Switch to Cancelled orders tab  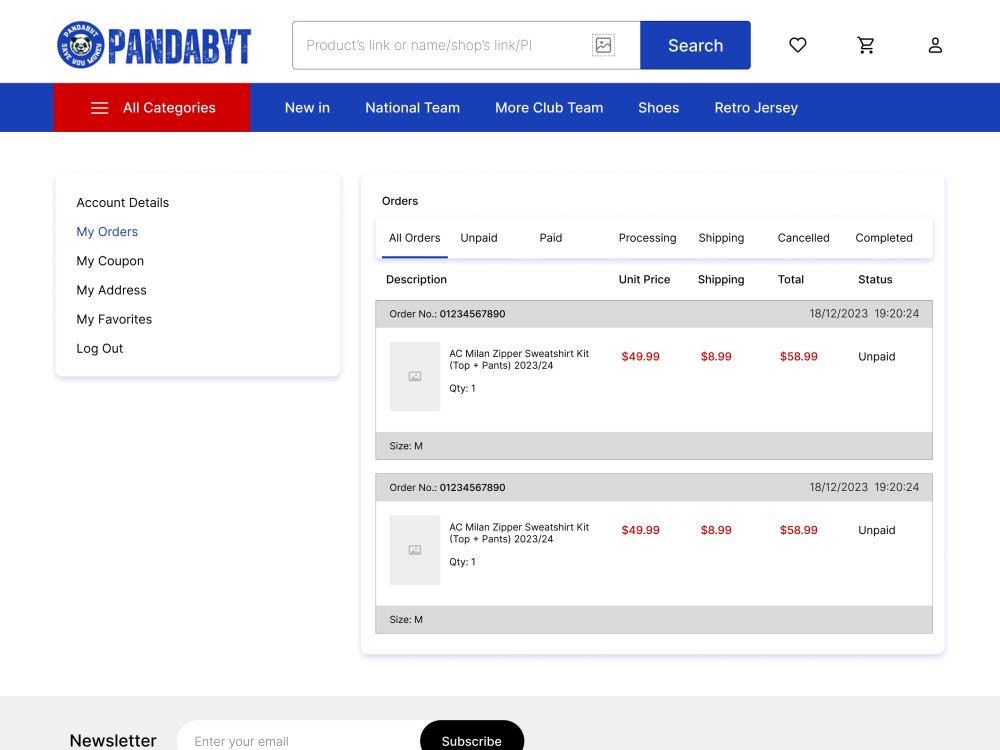(x=804, y=238)
